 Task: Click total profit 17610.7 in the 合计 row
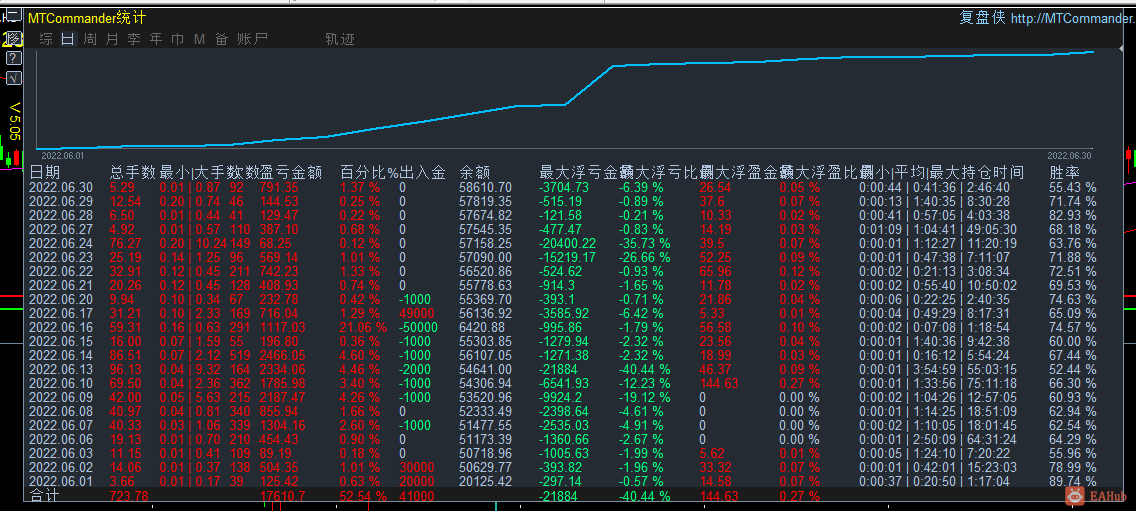click(283, 496)
